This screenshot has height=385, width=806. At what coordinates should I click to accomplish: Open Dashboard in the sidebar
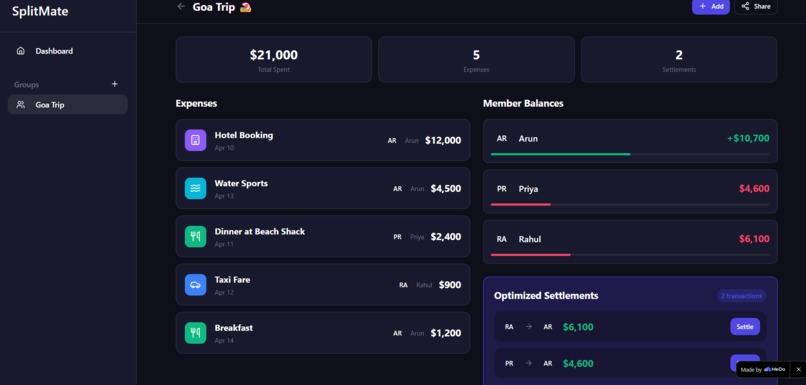[x=68, y=51]
